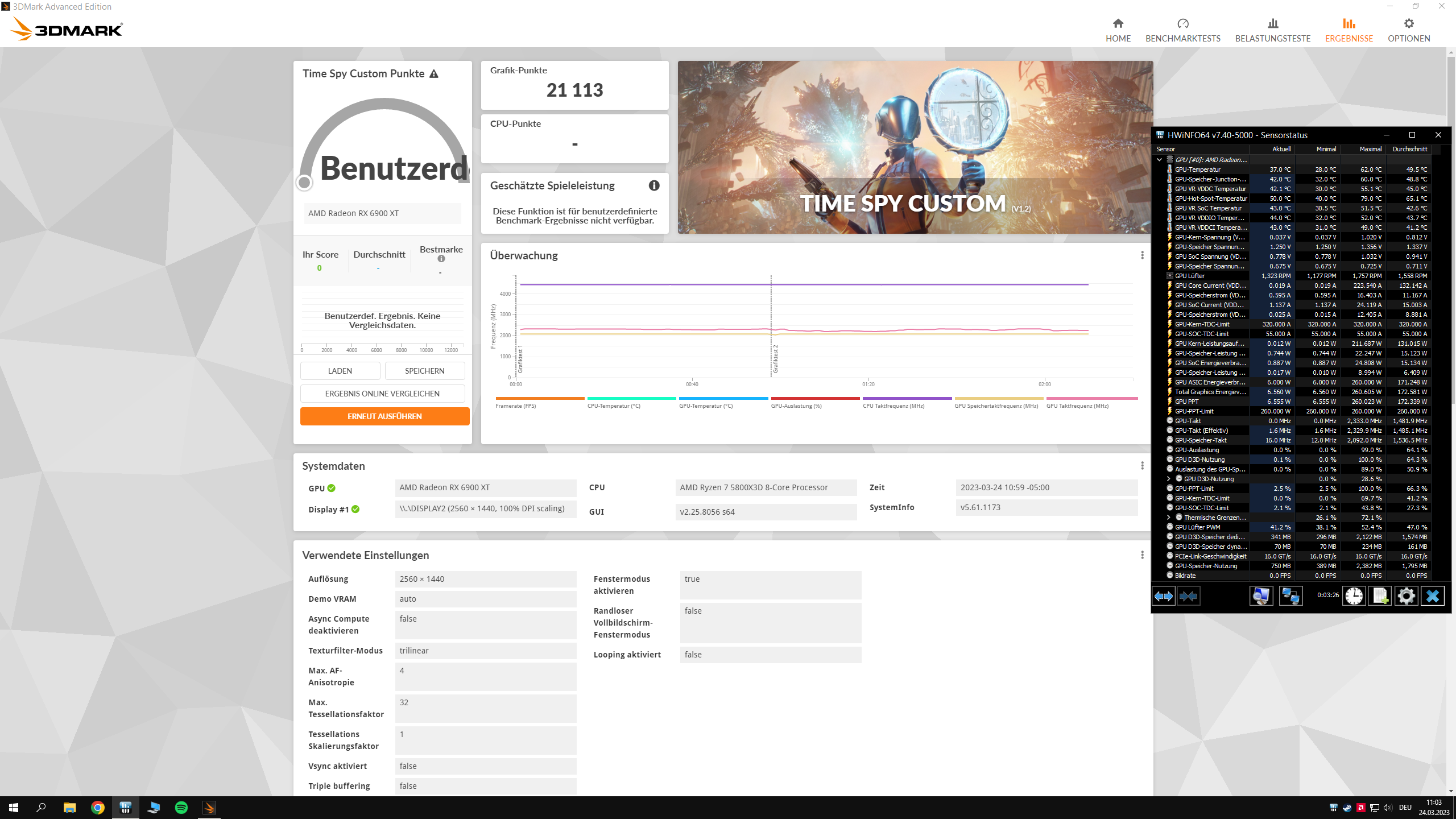Expand the Thermische Grenzen sensor row
The width and height of the screenshot is (1456, 819).
tap(1168, 518)
